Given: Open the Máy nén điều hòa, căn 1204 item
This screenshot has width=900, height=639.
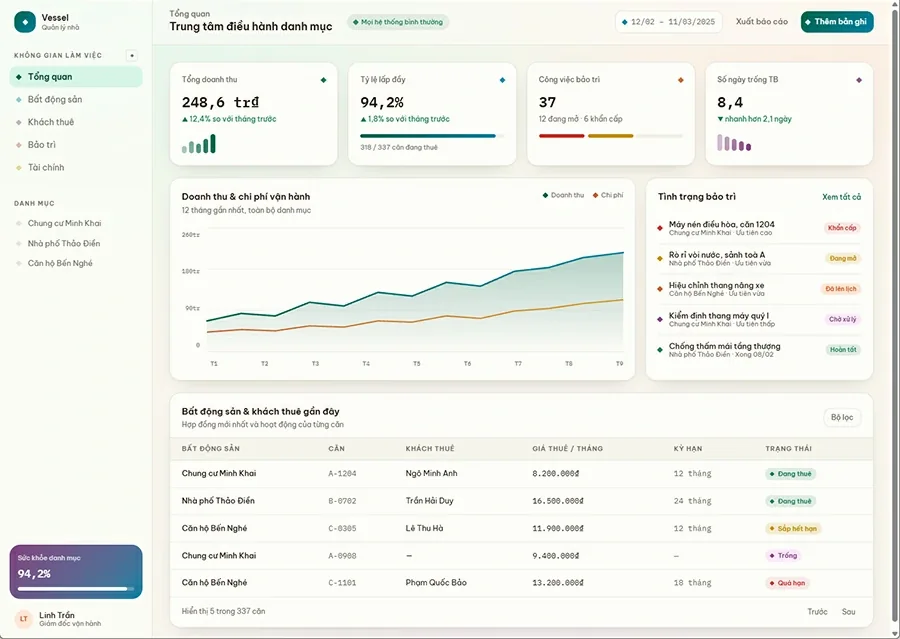Looking at the screenshot, I should [759, 228].
